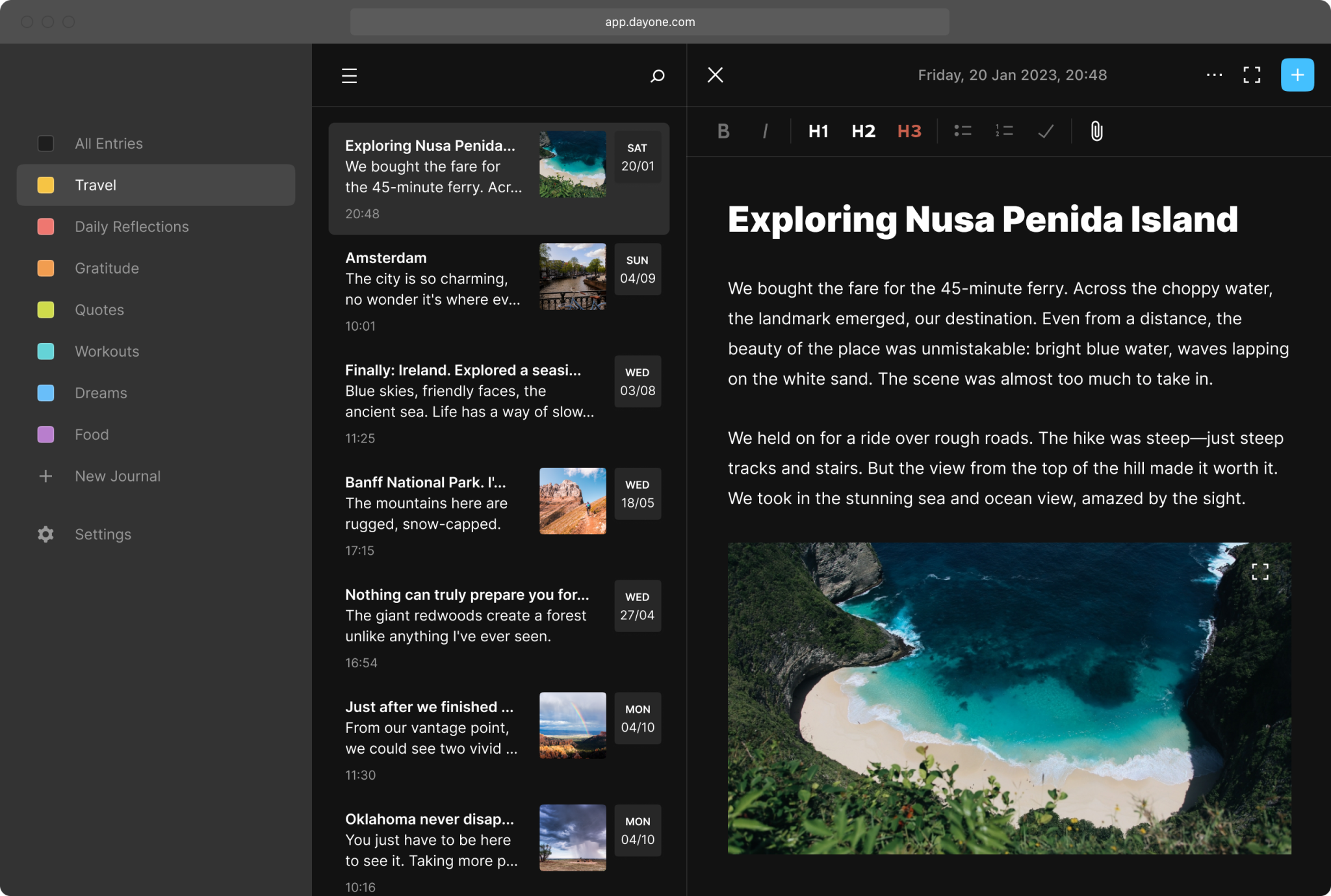
Task: Select the All Entries journal
Action: (x=156, y=144)
